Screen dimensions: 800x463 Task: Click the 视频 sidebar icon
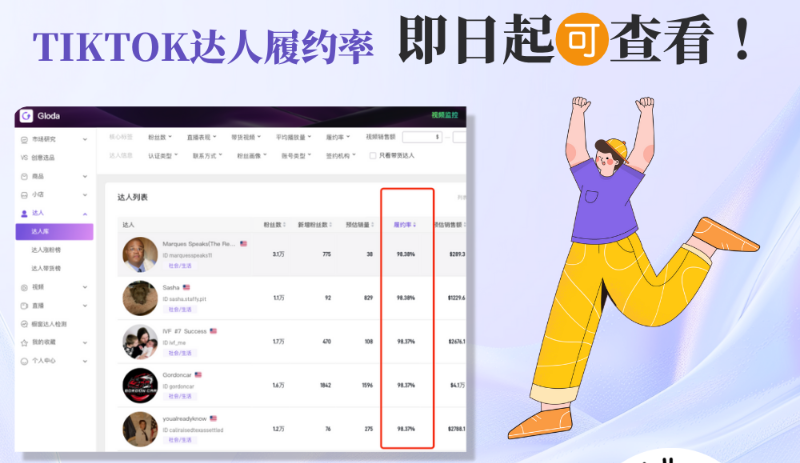coord(24,287)
